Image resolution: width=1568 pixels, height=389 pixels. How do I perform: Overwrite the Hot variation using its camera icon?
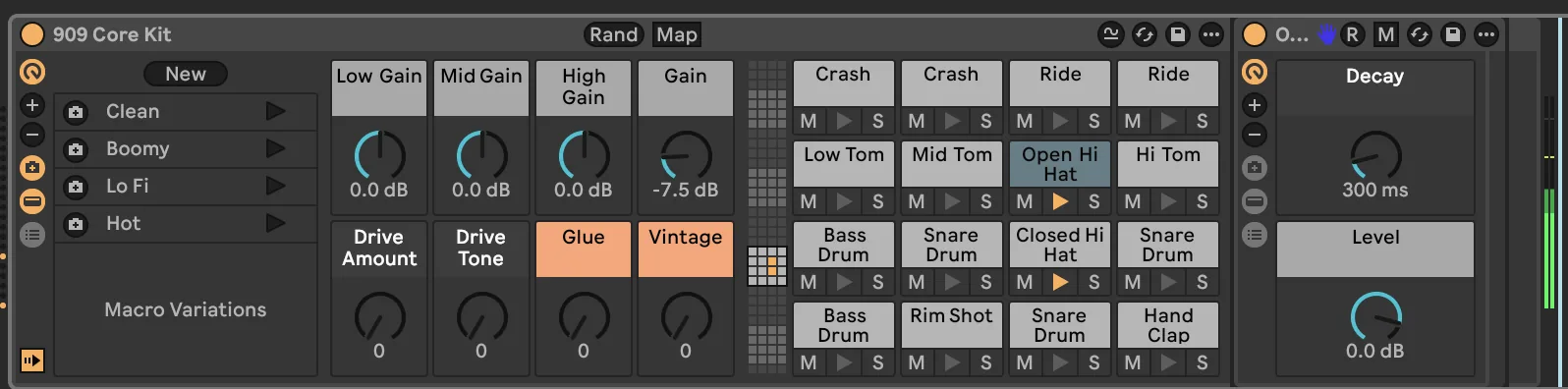pyautogui.click(x=76, y=224)
